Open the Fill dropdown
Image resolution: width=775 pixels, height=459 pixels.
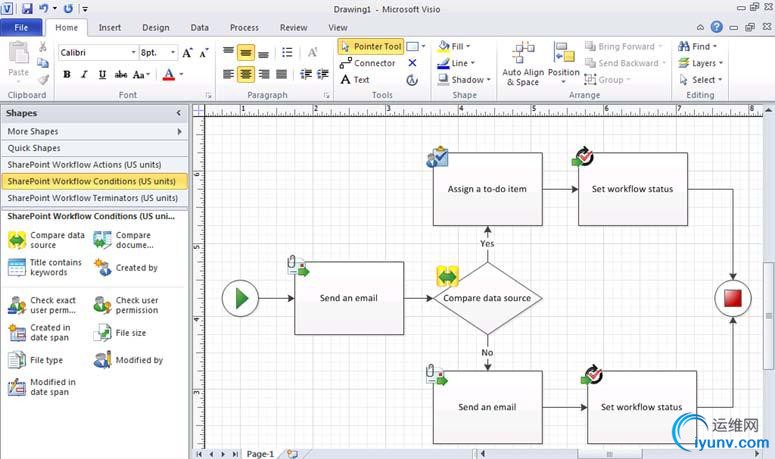point(454,46)
